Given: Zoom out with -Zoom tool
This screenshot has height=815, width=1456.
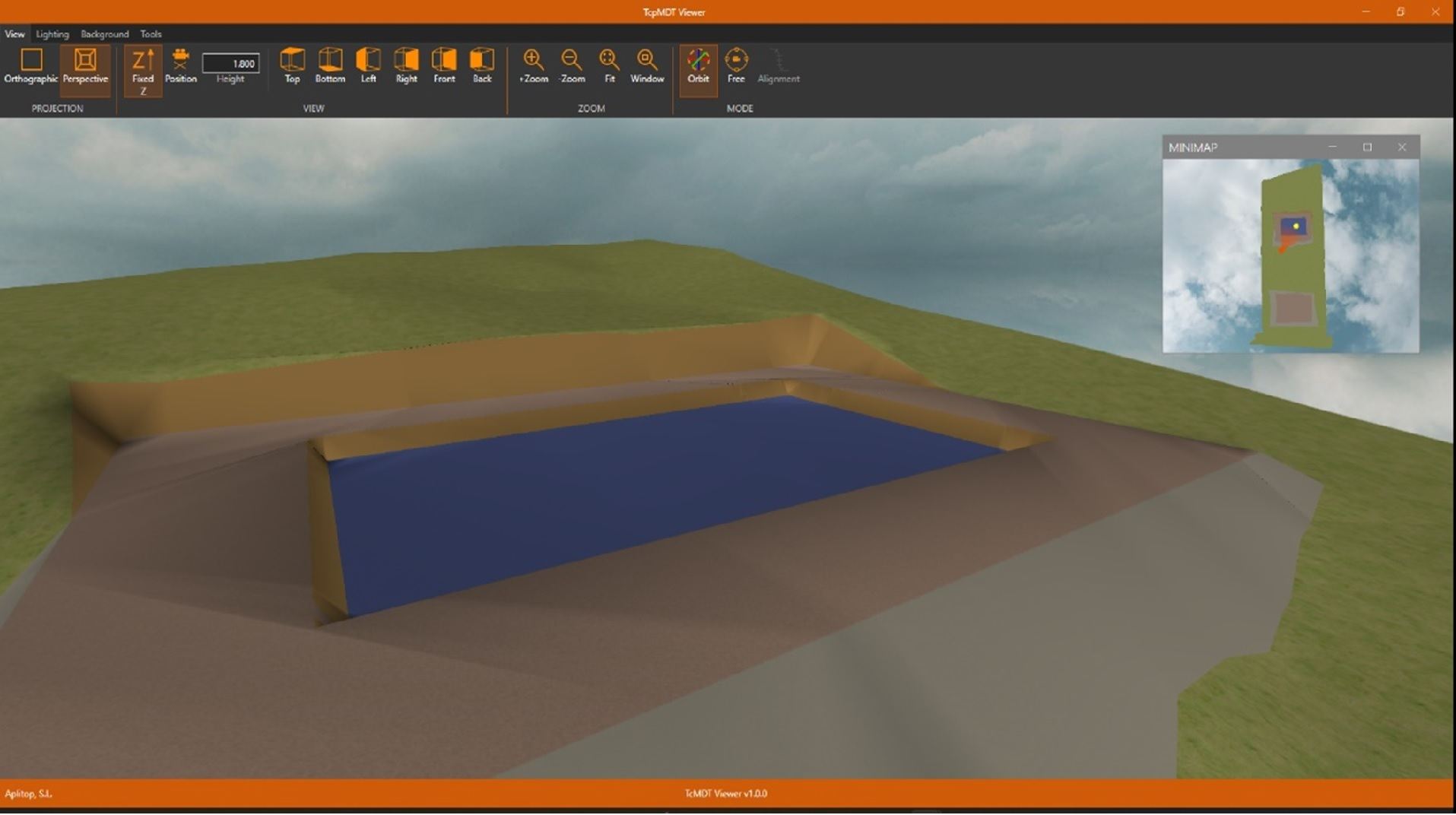Looking at the screenshot, I should click(x=572, y=65).
